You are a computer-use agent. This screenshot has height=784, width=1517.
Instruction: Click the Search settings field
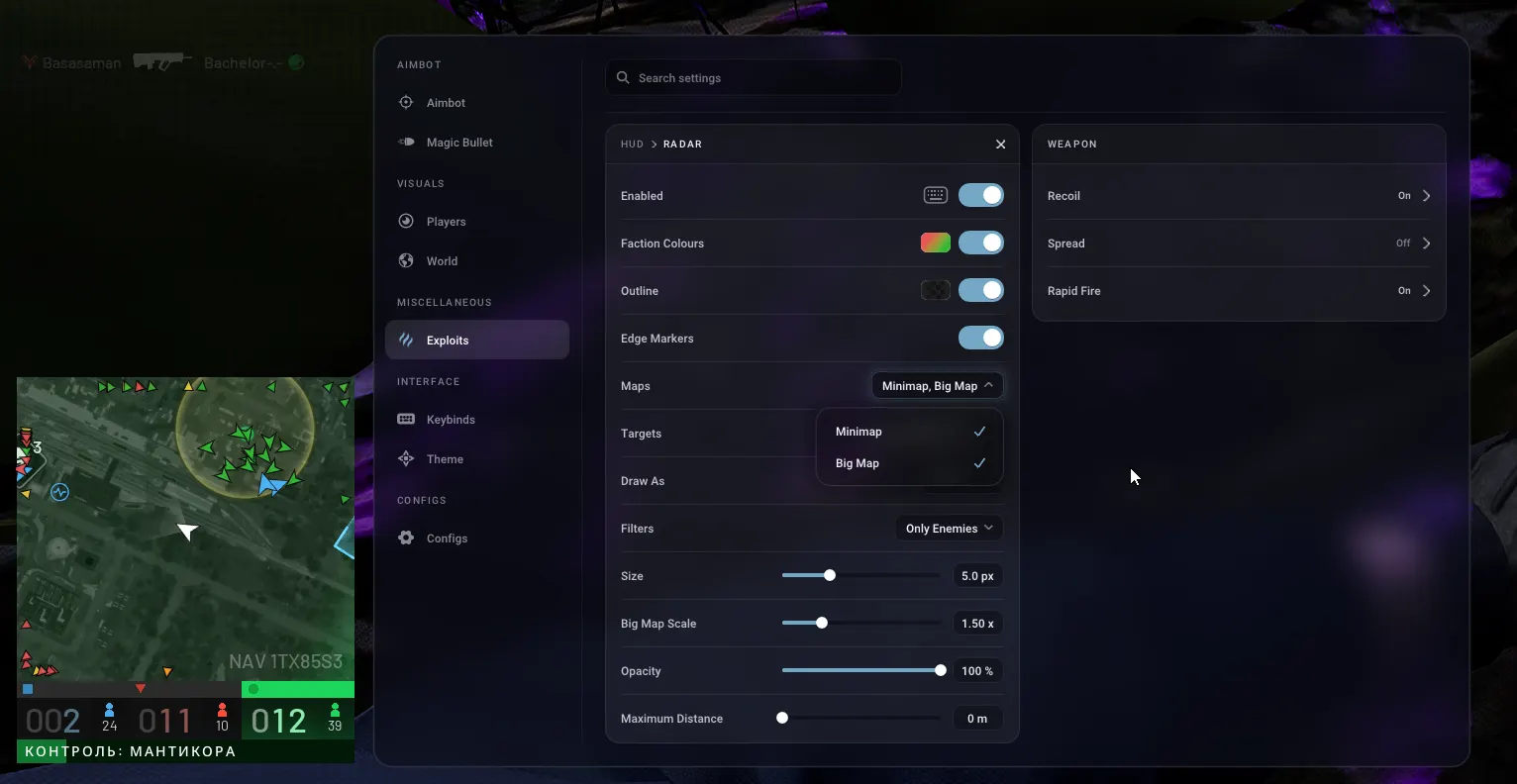(x=754, y=77)
